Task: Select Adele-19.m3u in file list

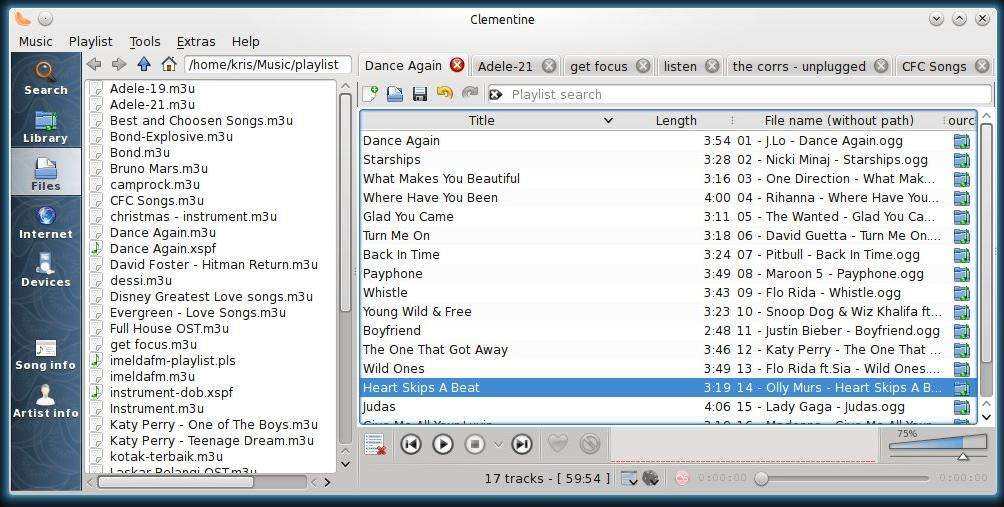Action: 152,88
